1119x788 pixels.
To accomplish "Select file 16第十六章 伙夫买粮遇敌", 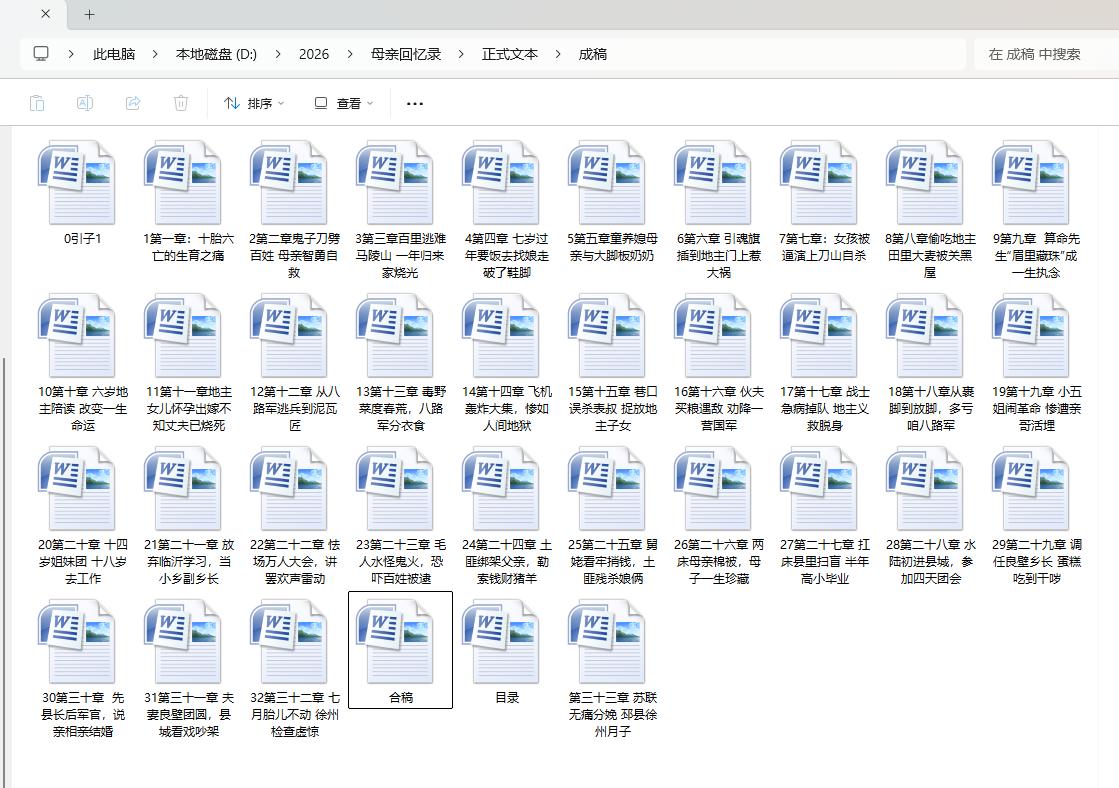I will tap(719, 363).
